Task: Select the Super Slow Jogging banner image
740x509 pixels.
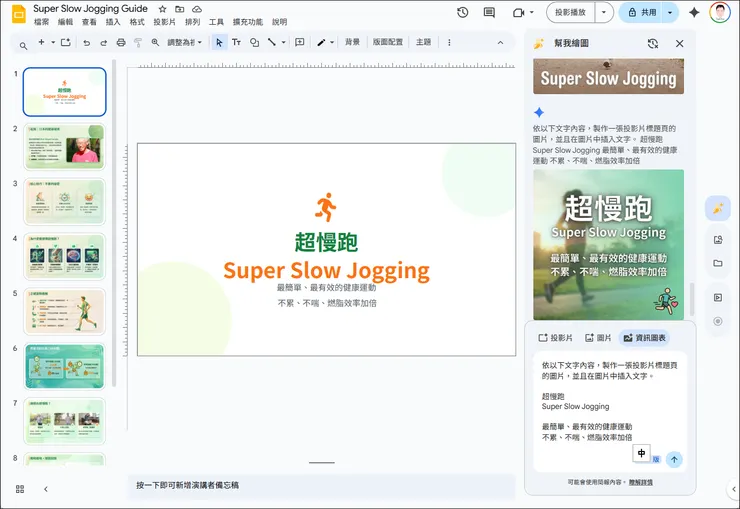Action: click(x=608, y=76)
